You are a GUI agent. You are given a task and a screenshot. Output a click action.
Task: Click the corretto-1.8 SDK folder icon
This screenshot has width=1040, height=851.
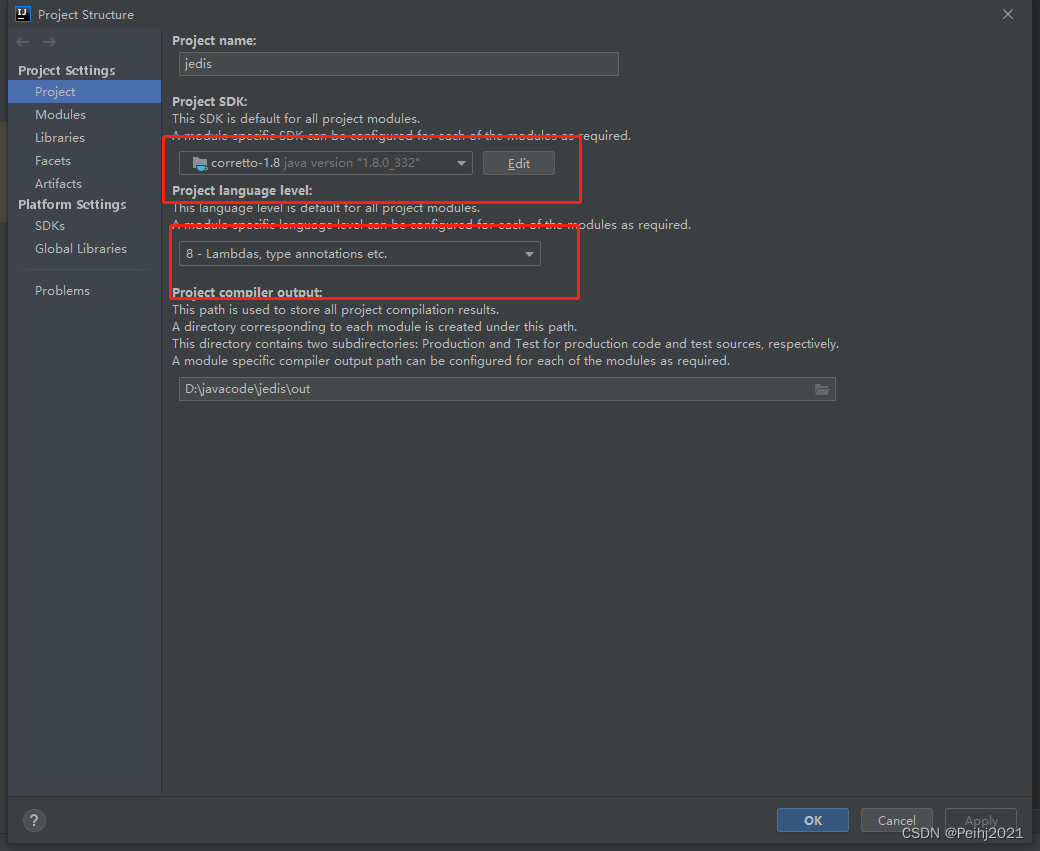200,163
